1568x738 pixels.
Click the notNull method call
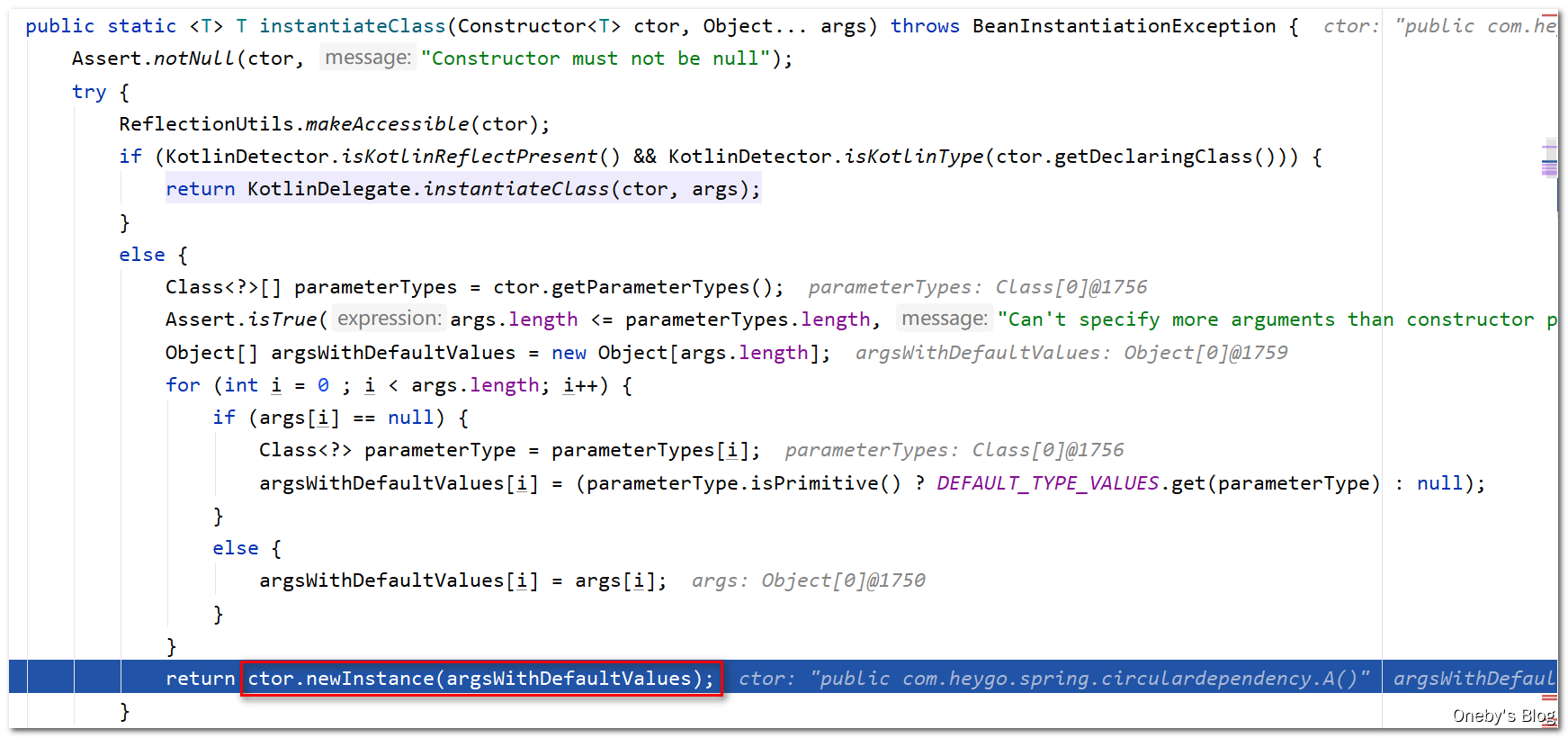click(x=193, y=58)
